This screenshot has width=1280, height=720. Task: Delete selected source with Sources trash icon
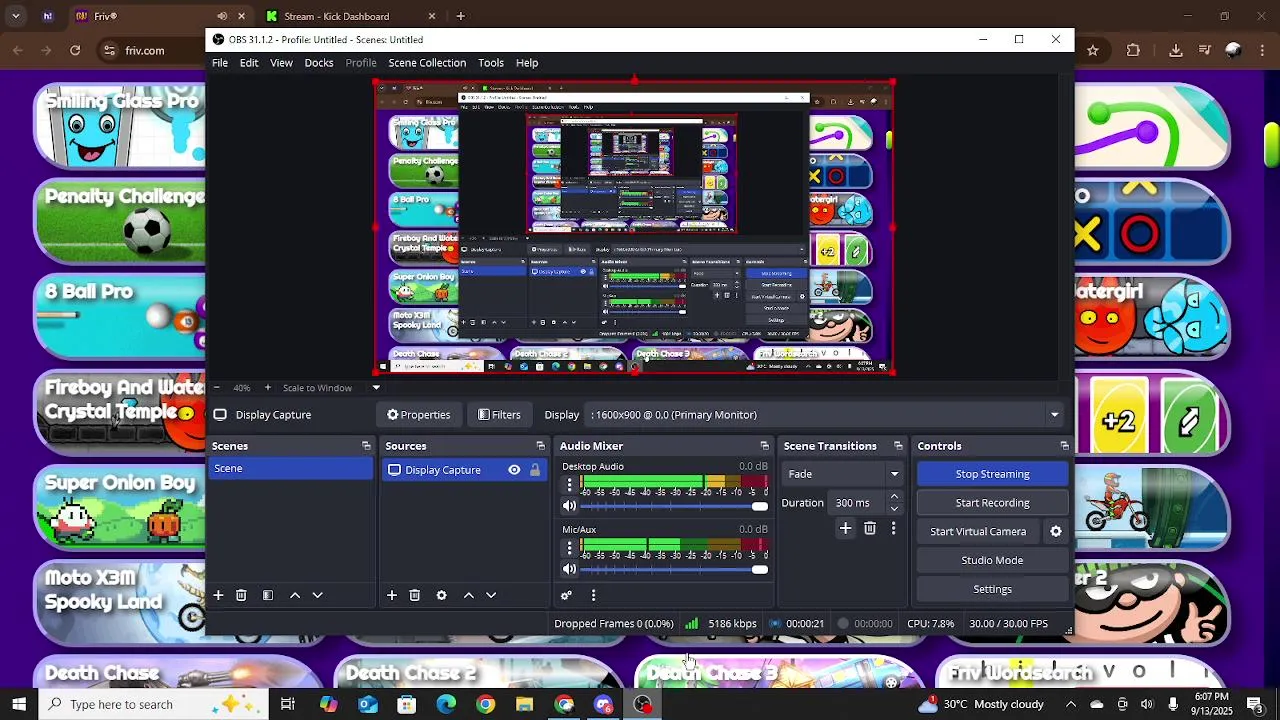click(x=415, y=595)
